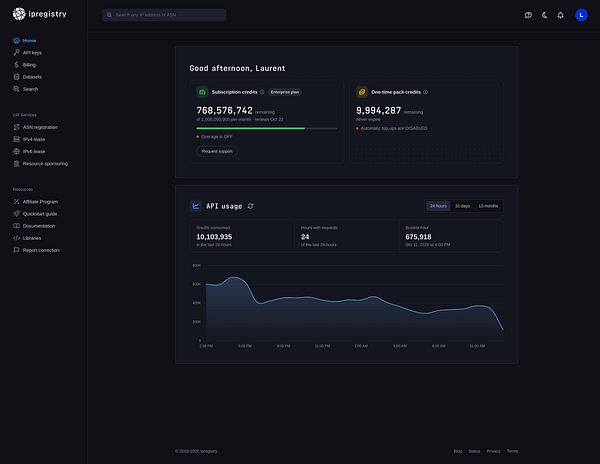
Task: Select the 24 hours range
Action: (x=438, y=206)
